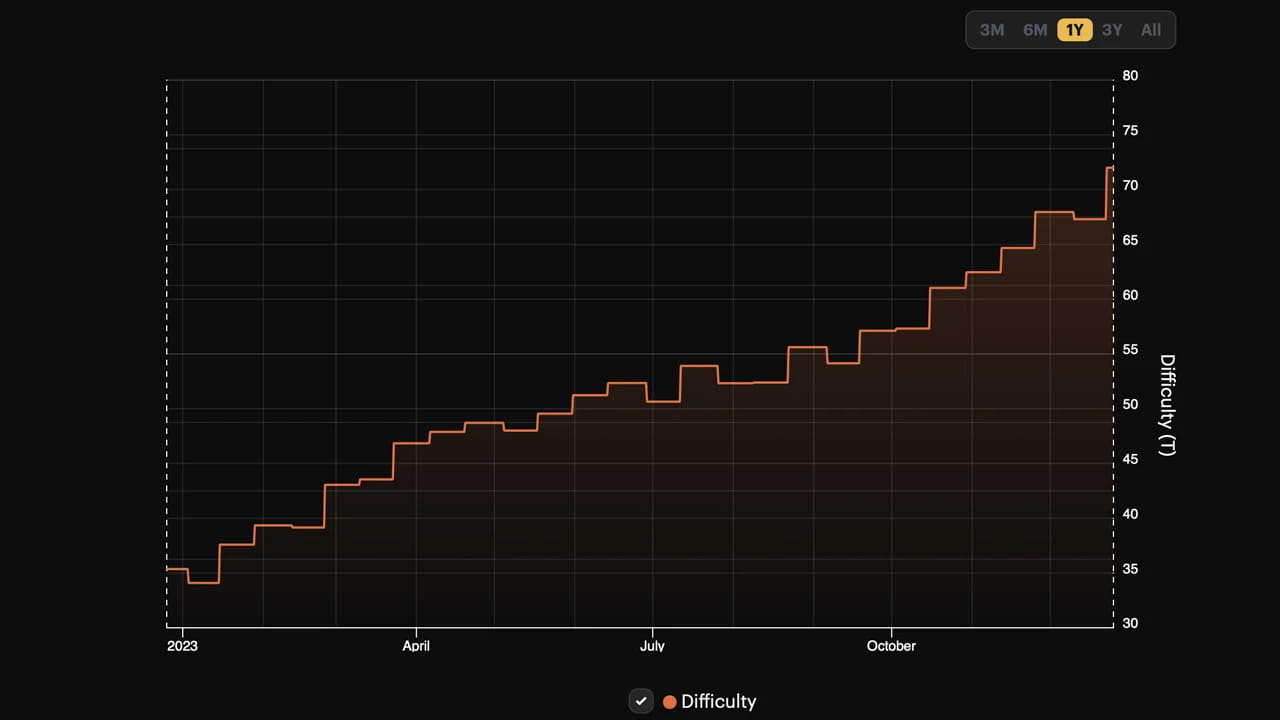Click the April x-axis label

coord(416,646)
